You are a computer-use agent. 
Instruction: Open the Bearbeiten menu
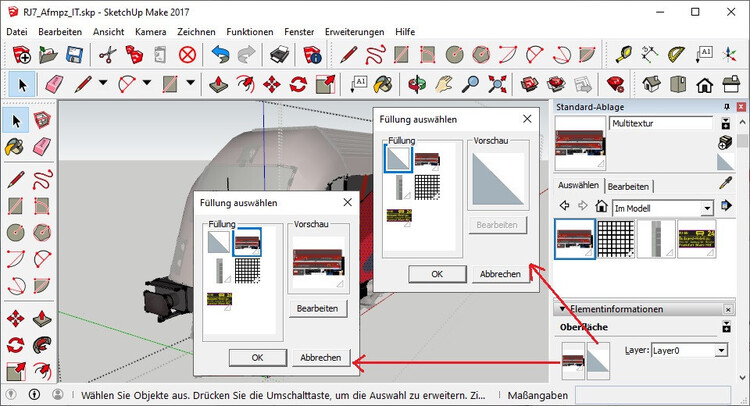tap(60, 32)
